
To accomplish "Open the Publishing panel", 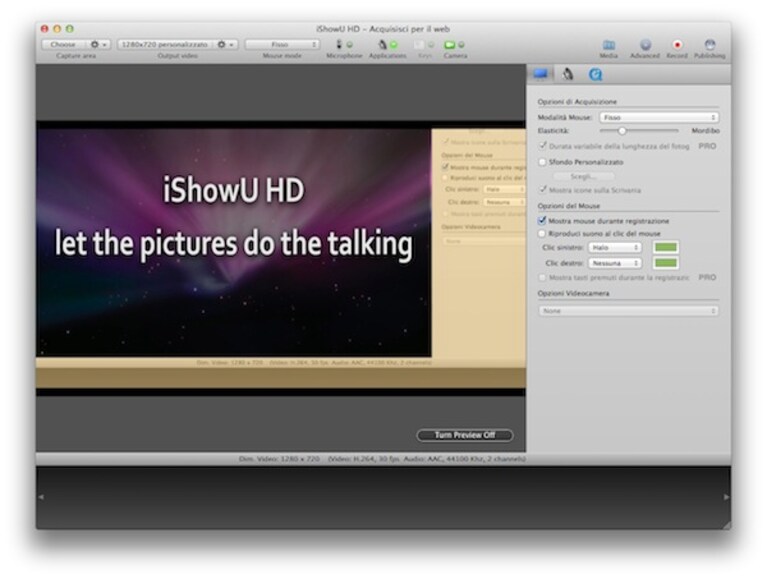I will click(709, 48).
